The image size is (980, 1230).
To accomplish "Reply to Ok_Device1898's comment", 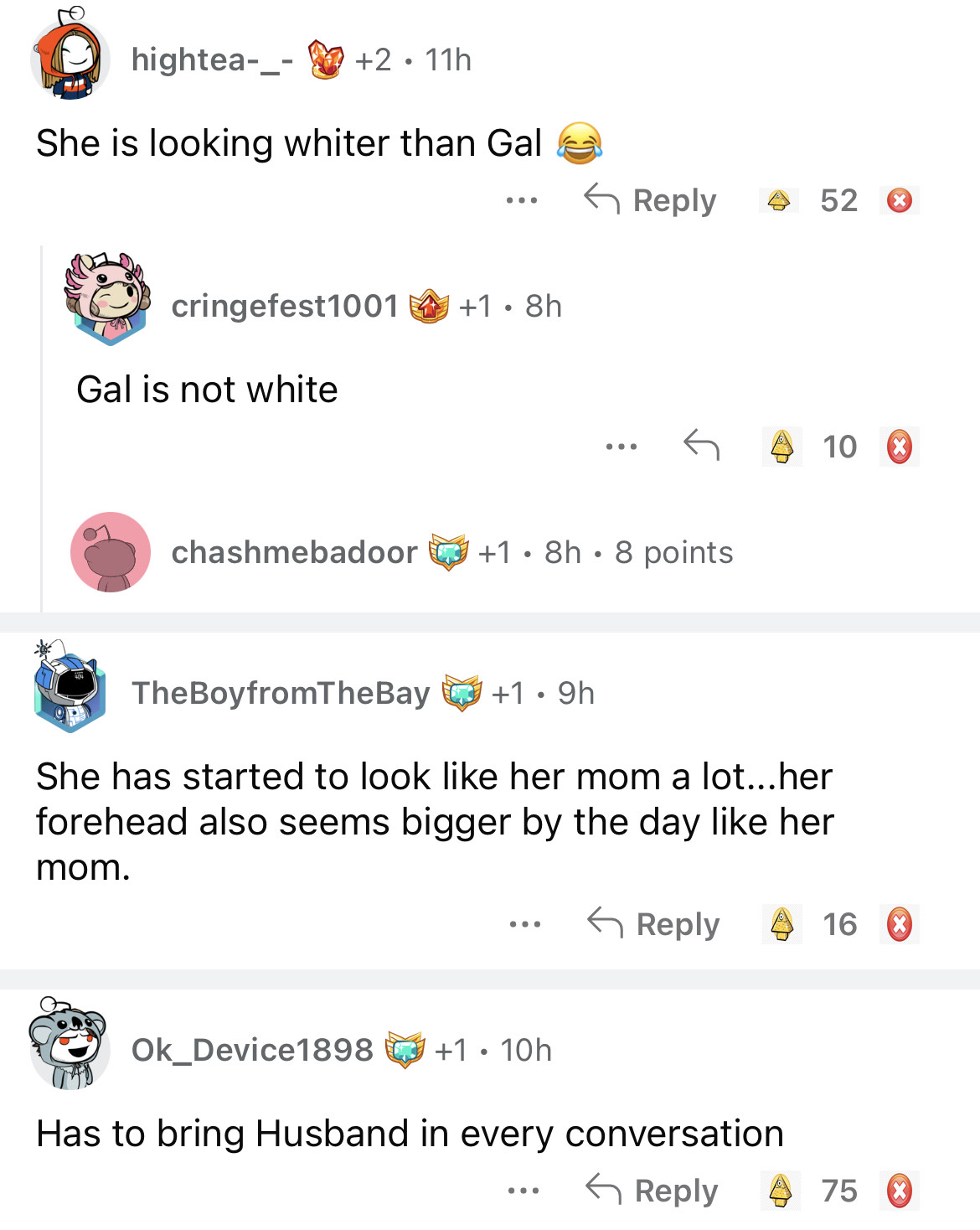I will click(652, 1191).
